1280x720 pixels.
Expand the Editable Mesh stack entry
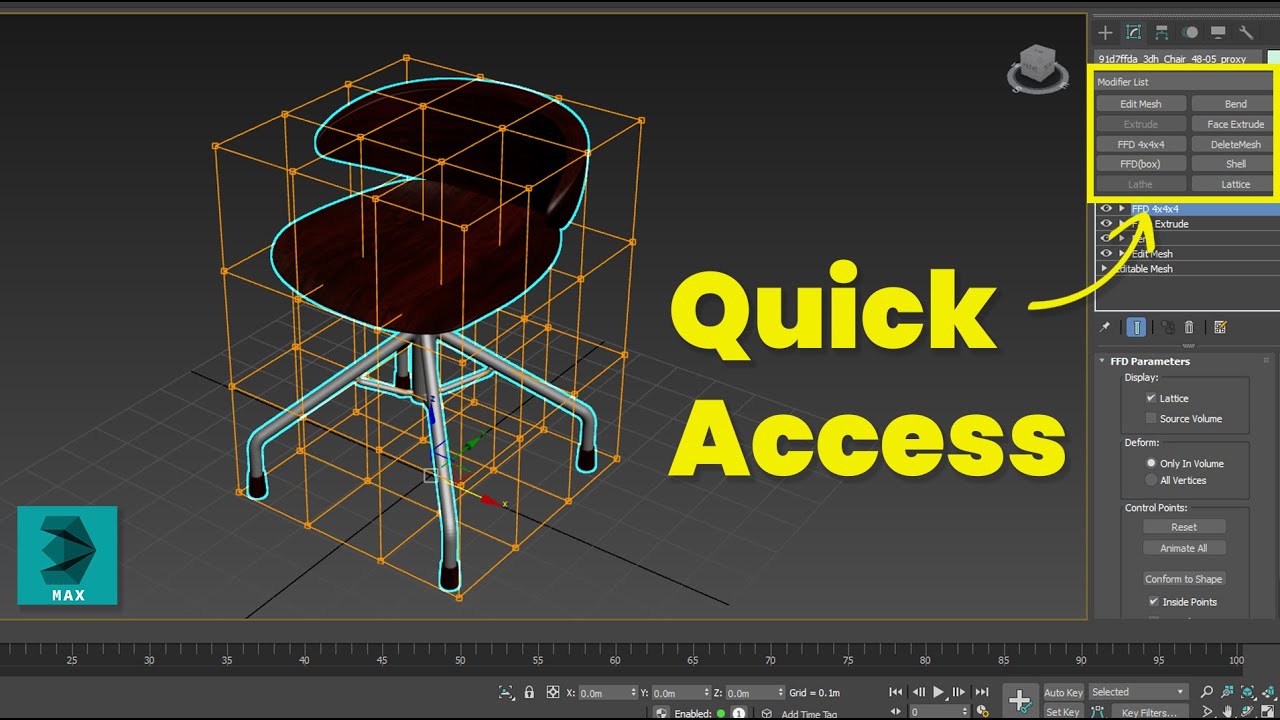click(x=1104, y=269)
